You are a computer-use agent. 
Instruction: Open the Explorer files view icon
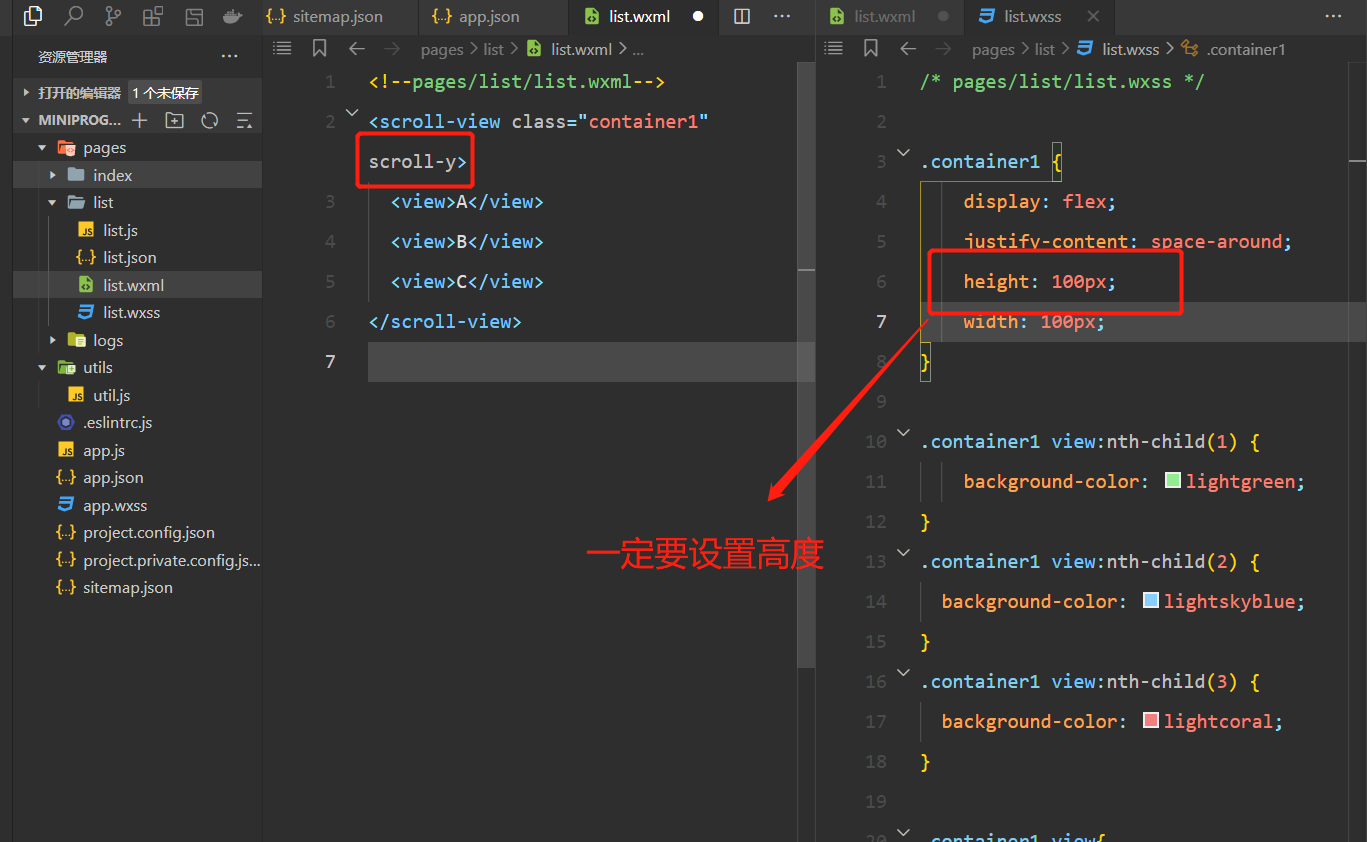[33, 16]
